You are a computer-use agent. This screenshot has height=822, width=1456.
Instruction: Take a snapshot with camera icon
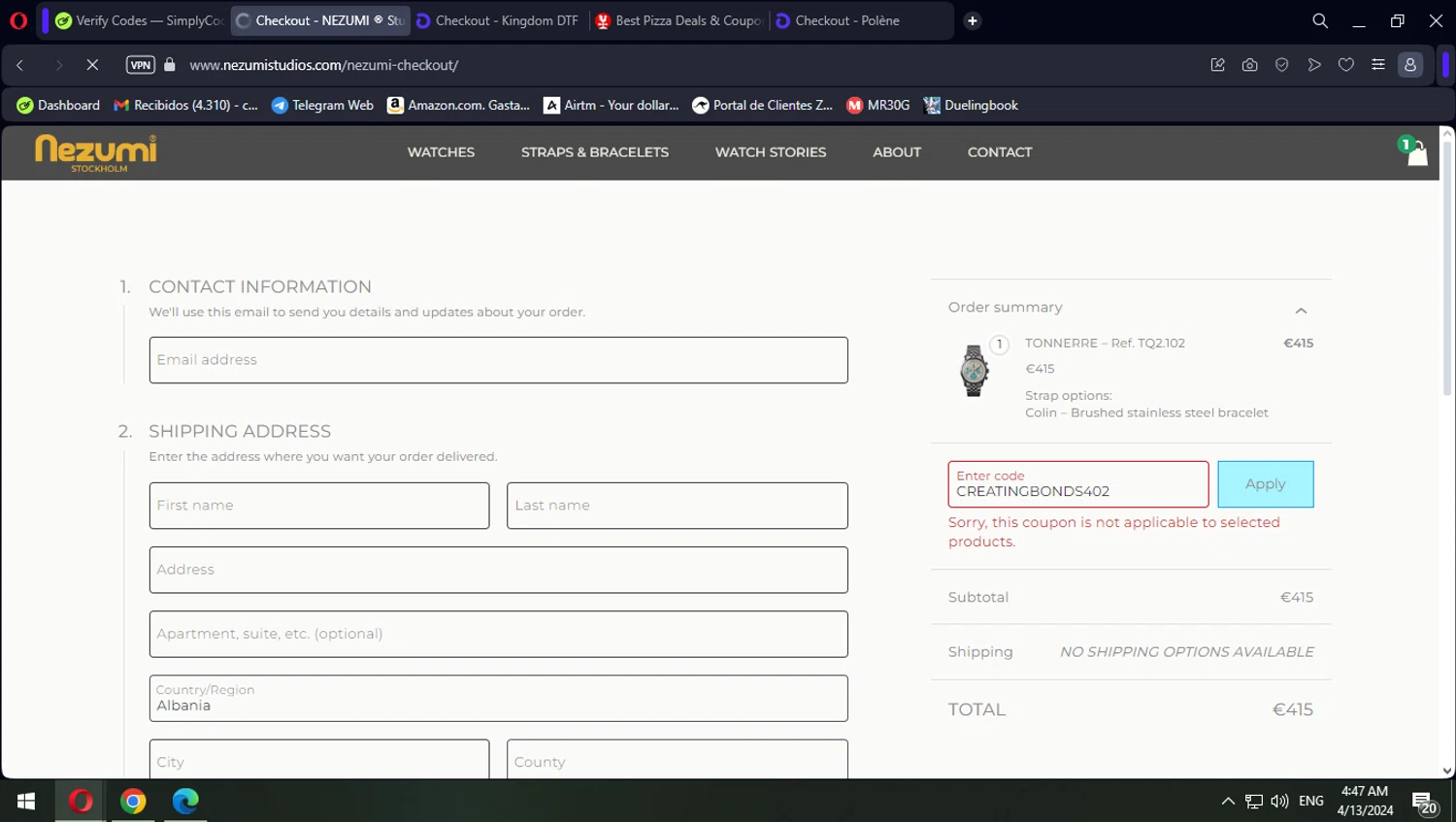click(x=1250, y=65)
